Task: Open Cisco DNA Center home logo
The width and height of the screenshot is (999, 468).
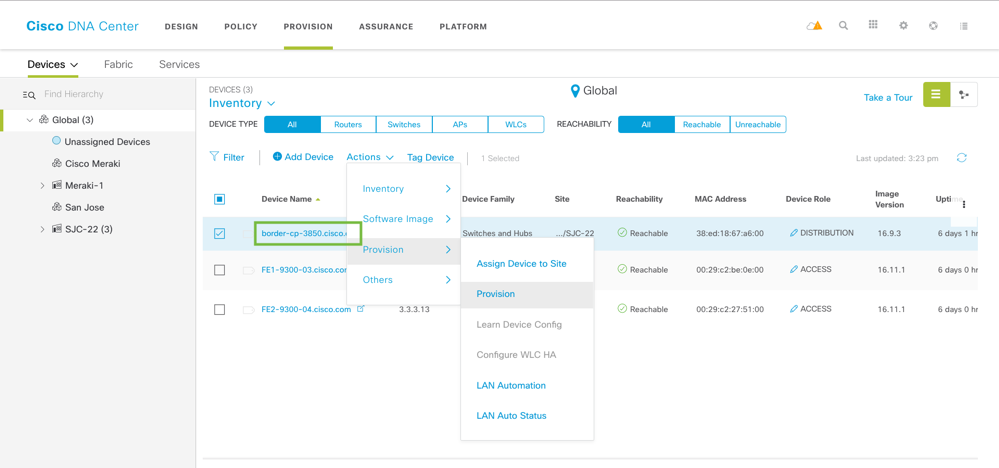Action: click(x=82, y=26)
